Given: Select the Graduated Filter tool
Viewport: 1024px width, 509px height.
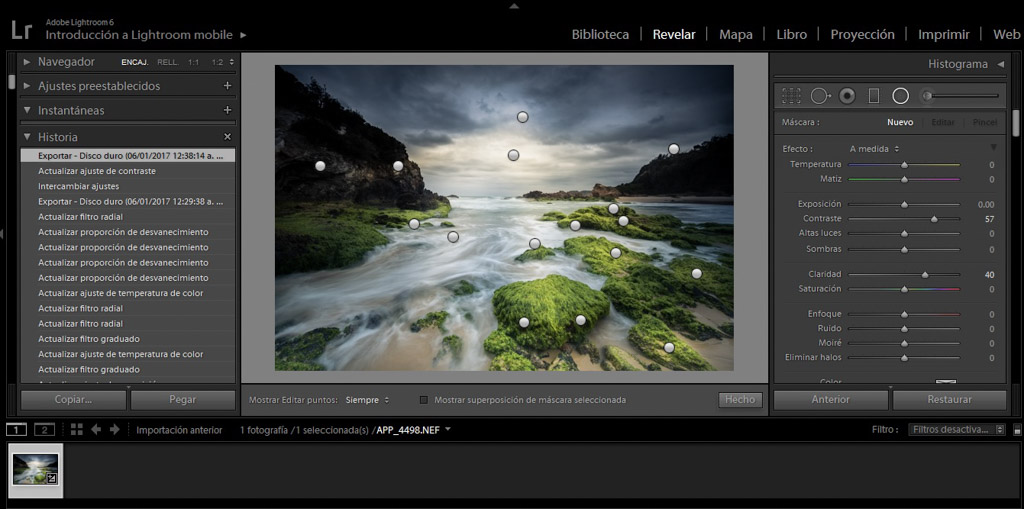Looking at the screenshot, I should point(873,96).
